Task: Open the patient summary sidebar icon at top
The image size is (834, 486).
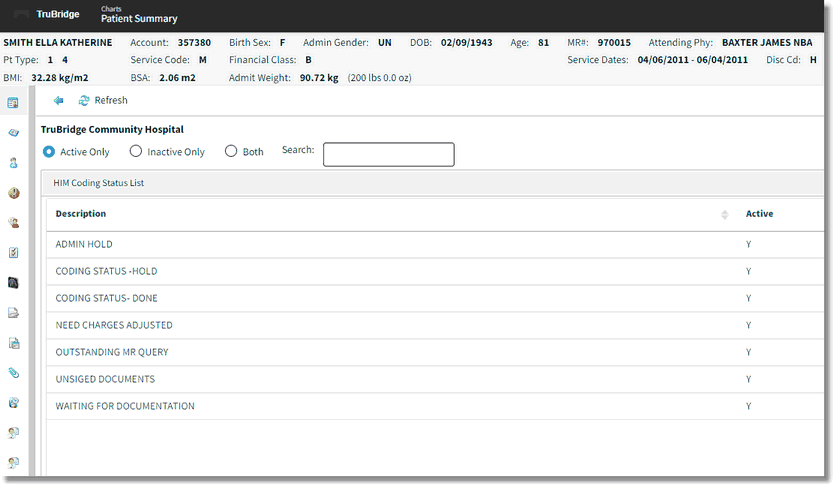Action: tap(13, 103)
